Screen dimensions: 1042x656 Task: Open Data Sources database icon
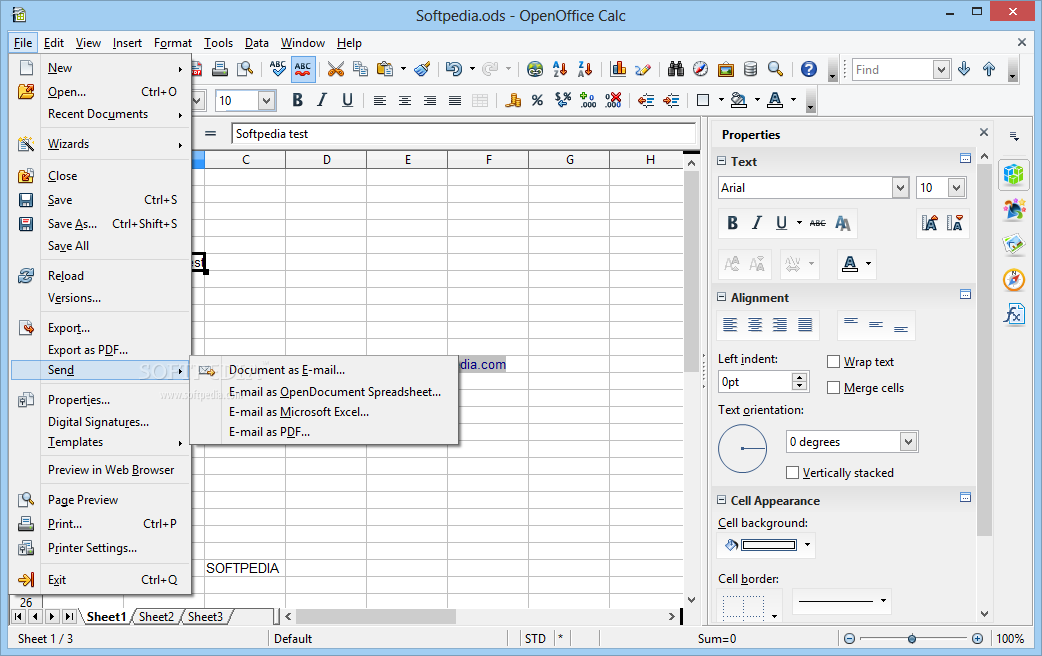pos(750,68)
